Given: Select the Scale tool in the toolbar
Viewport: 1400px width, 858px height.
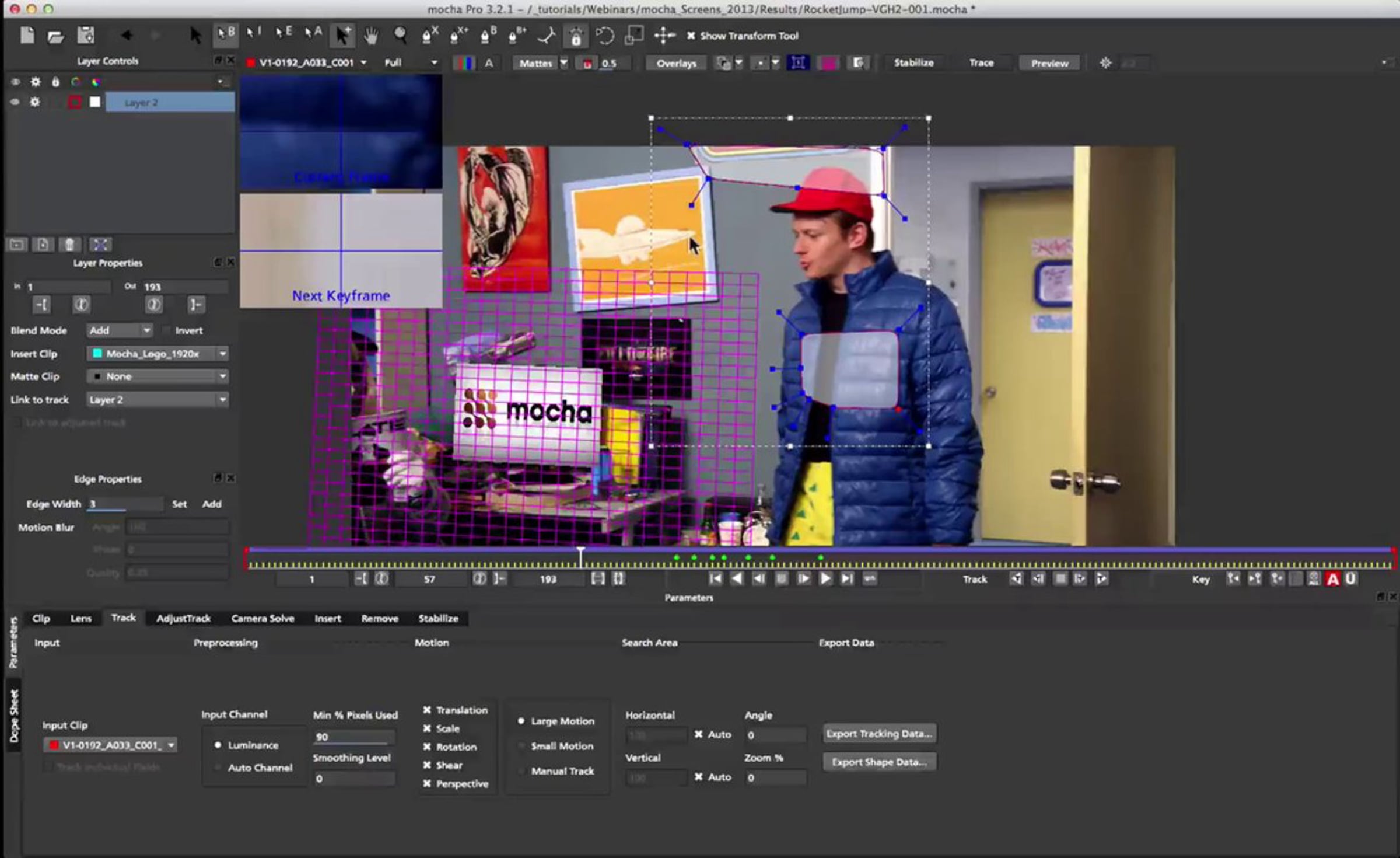Looking at the screenshot, I should [x=634, y=36].
